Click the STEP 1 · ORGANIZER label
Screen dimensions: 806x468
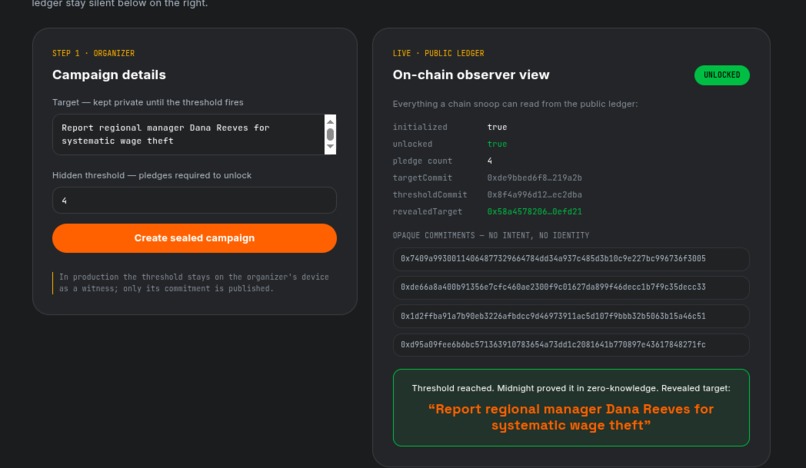click(94, 53)
